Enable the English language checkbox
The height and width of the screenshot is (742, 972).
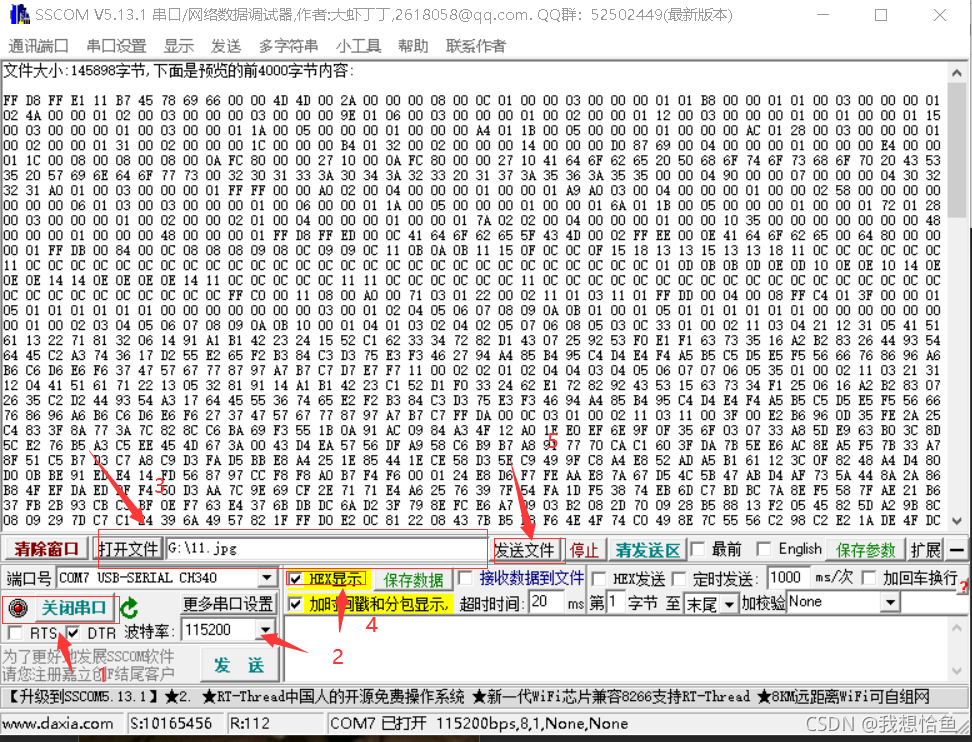pos(764,549)
